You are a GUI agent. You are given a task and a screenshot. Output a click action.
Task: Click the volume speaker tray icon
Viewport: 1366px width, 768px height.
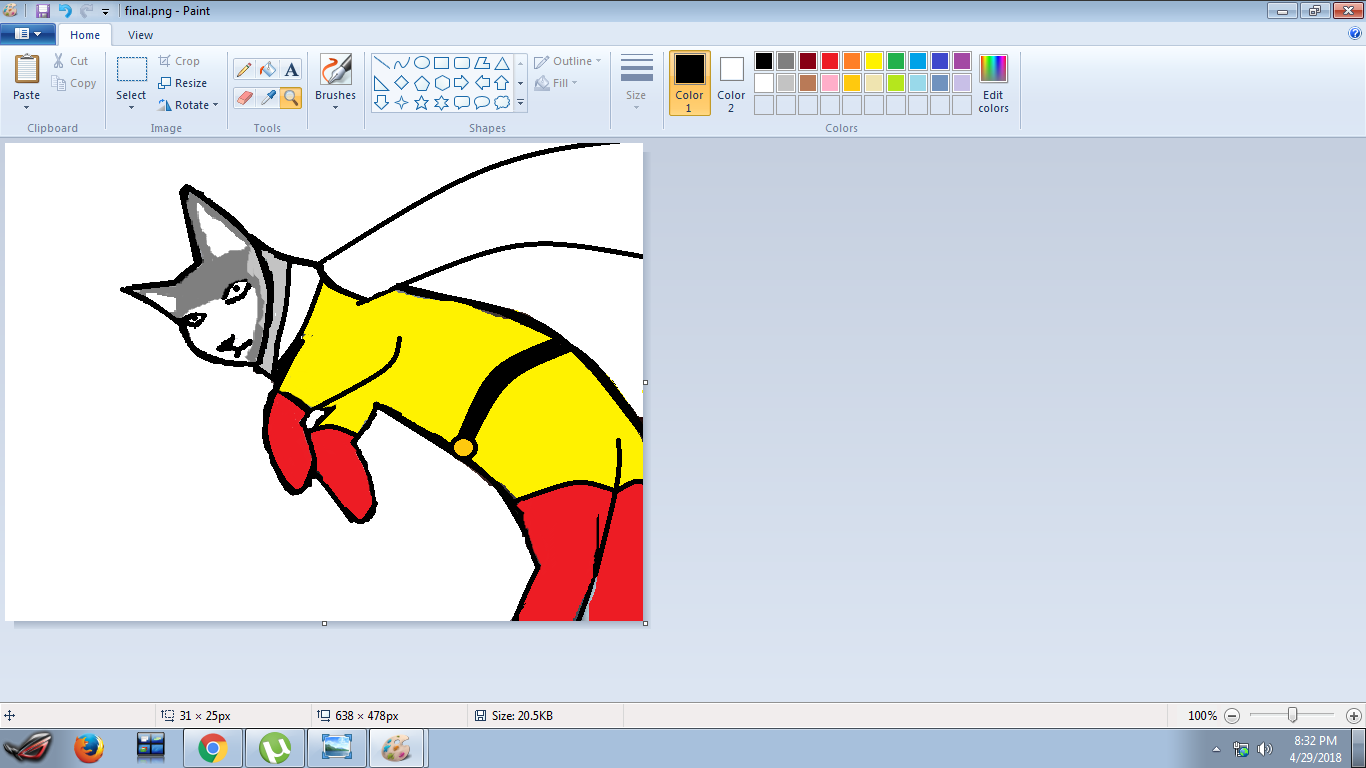(1264, 749)
